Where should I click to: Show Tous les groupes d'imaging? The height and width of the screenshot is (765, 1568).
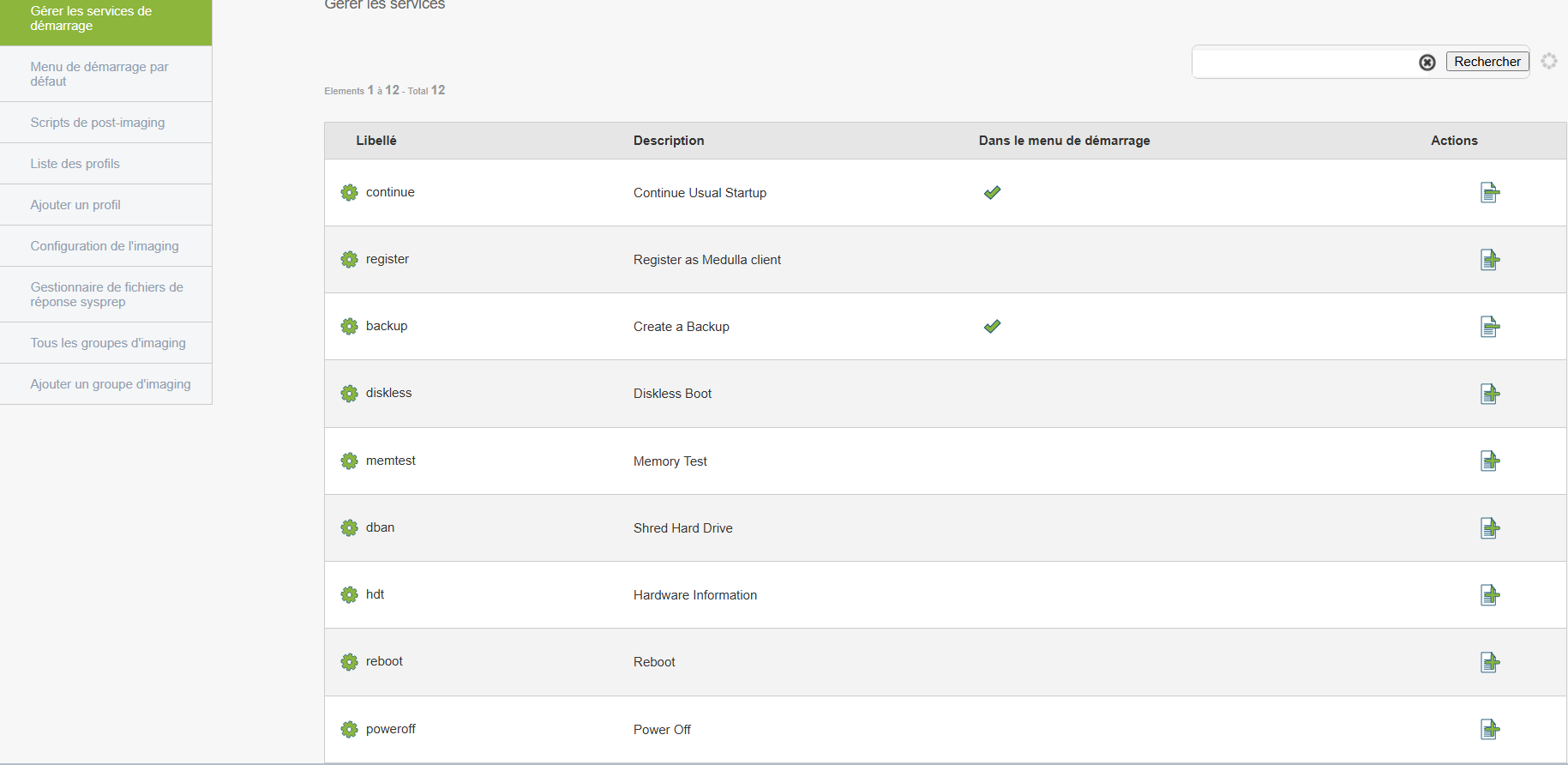pos(106,343)
